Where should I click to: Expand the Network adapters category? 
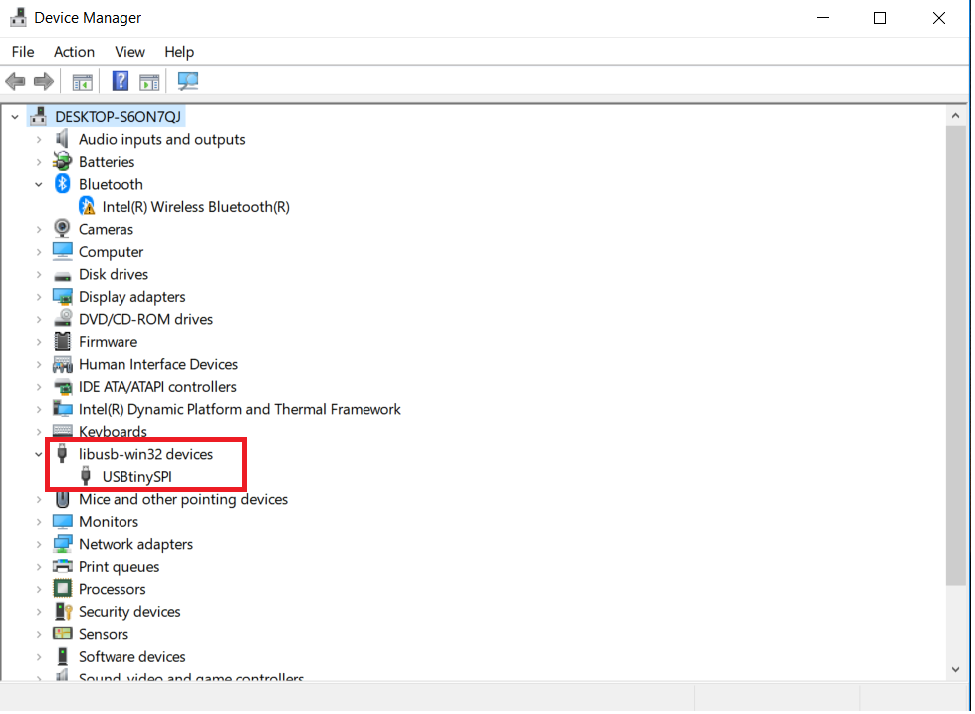pos(39,544)
